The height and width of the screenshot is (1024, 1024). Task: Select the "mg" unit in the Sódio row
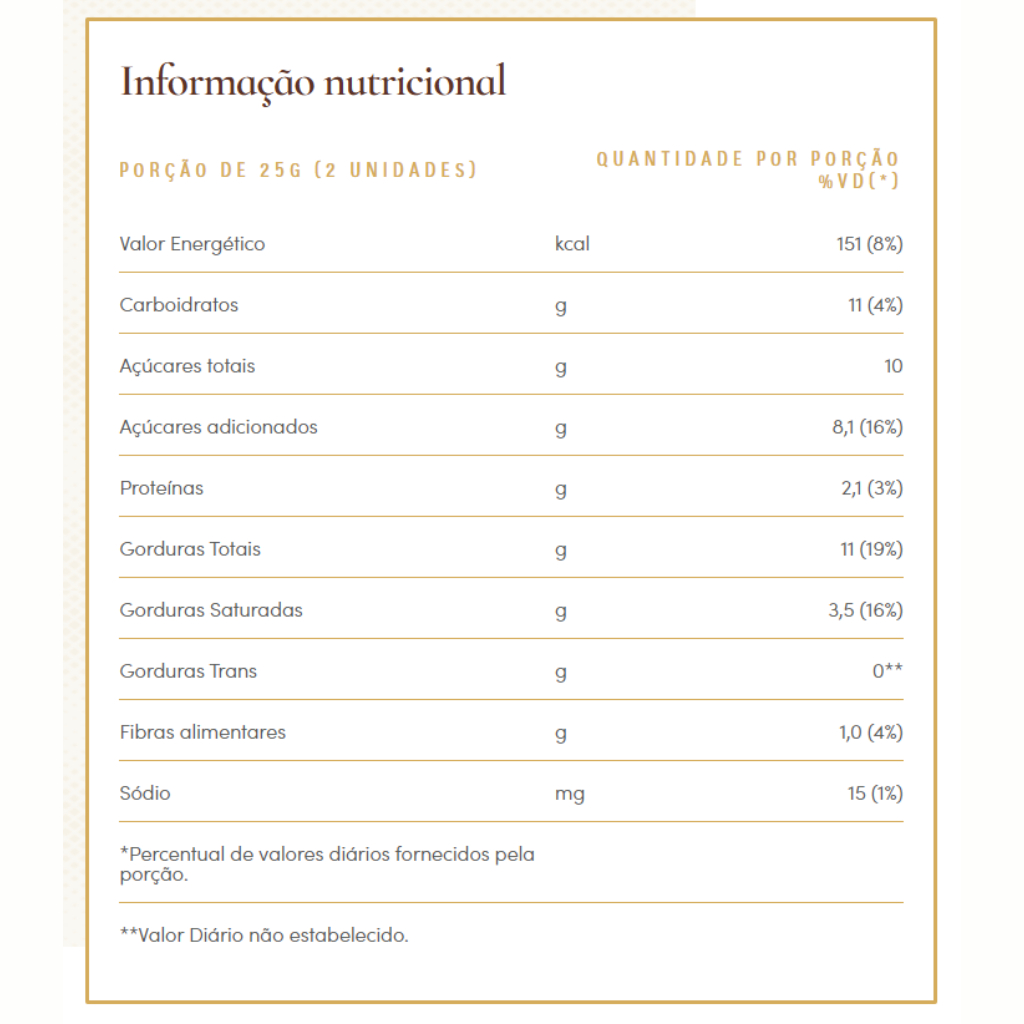click(569, 794)
